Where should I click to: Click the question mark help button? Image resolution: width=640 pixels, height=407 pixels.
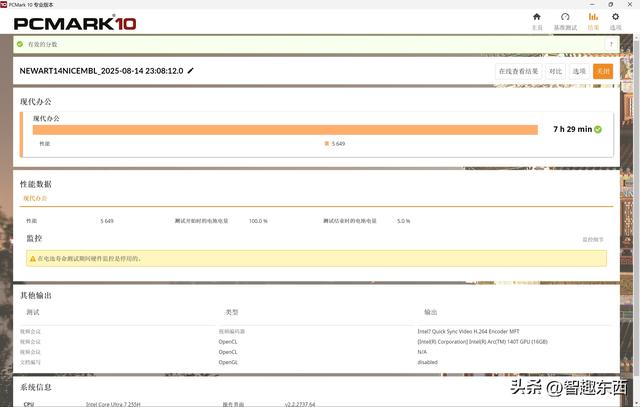point(611,44)
